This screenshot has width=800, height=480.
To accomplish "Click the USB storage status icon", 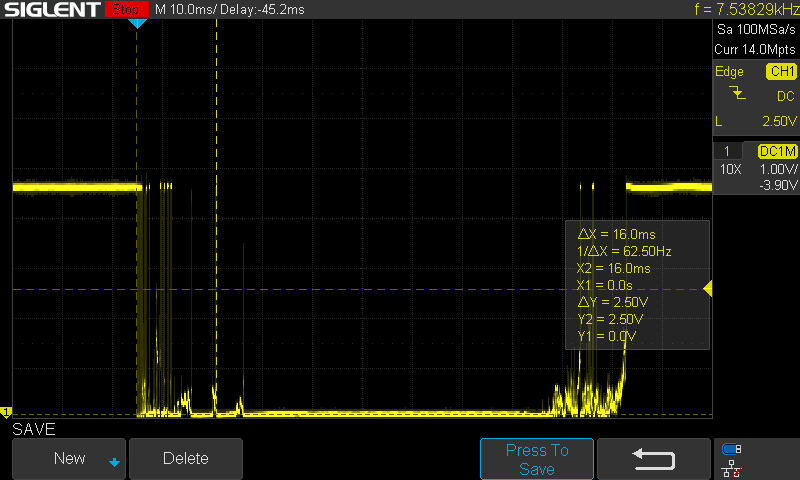I will coord(732,449).
